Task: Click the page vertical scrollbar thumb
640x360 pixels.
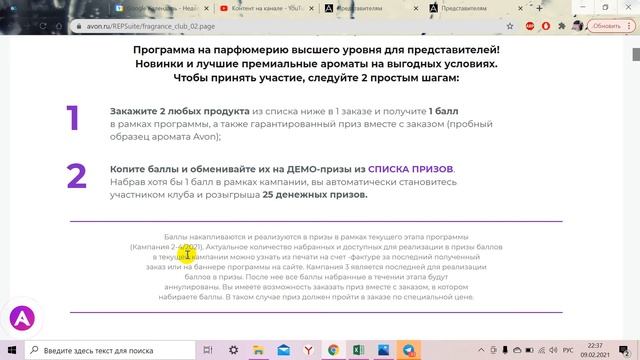Action: 636,54
